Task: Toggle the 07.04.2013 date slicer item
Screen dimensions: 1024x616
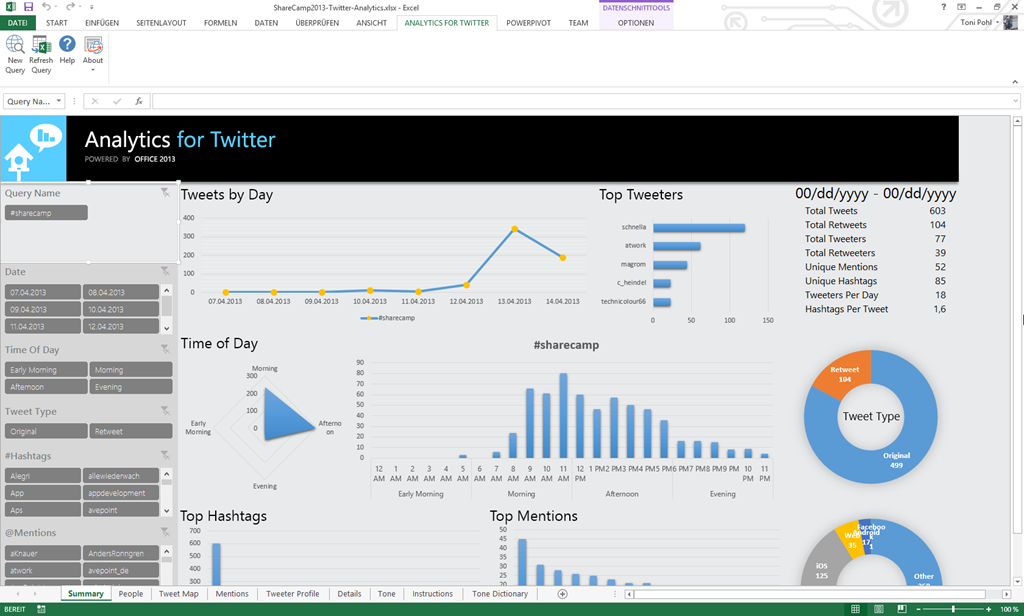Action: [43, 292]
